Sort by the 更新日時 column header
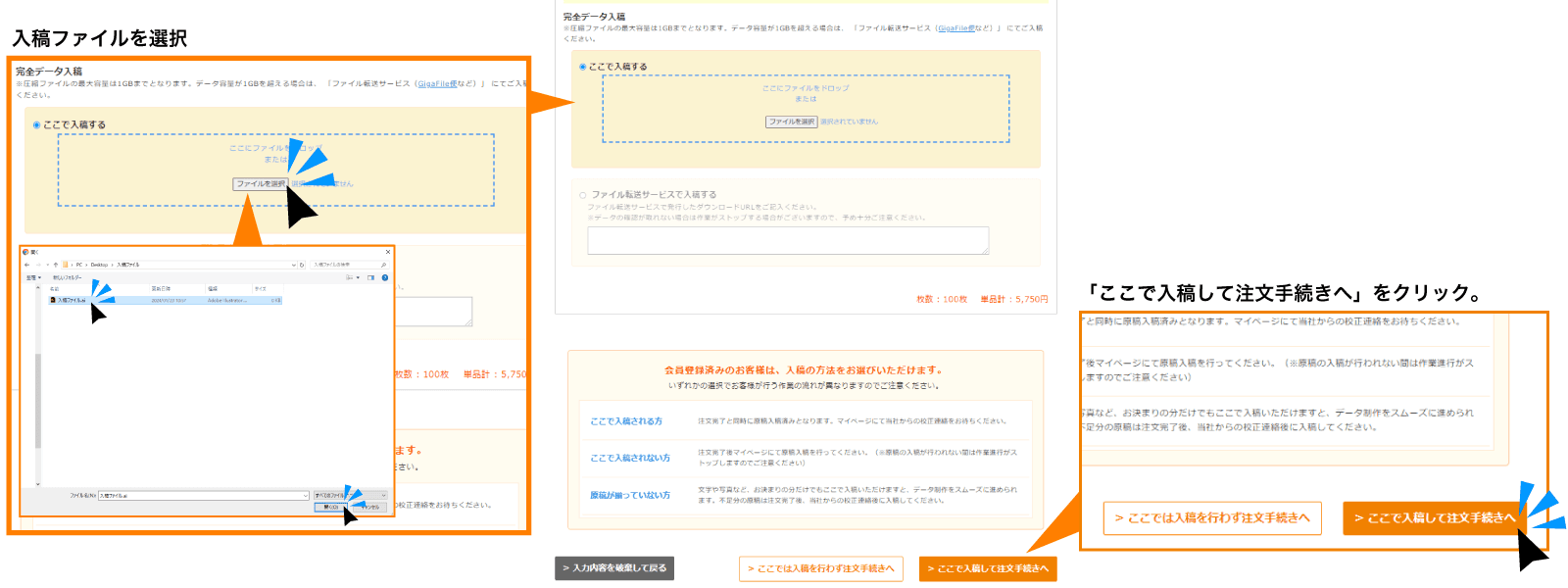The image size is (1568, 588). [161, 288]
